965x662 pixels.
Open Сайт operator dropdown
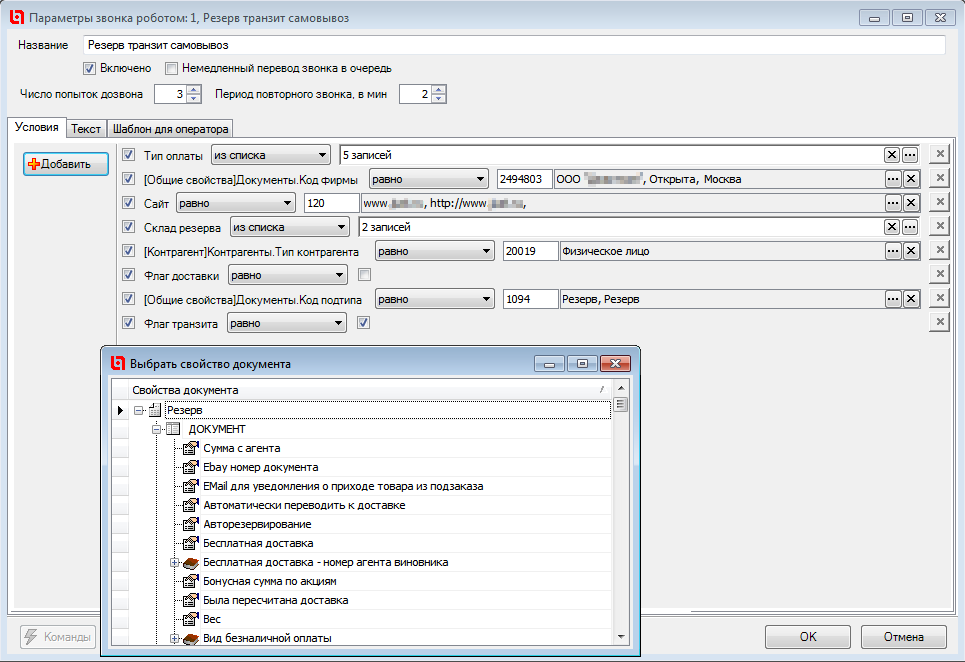click(x=236, y=203)
